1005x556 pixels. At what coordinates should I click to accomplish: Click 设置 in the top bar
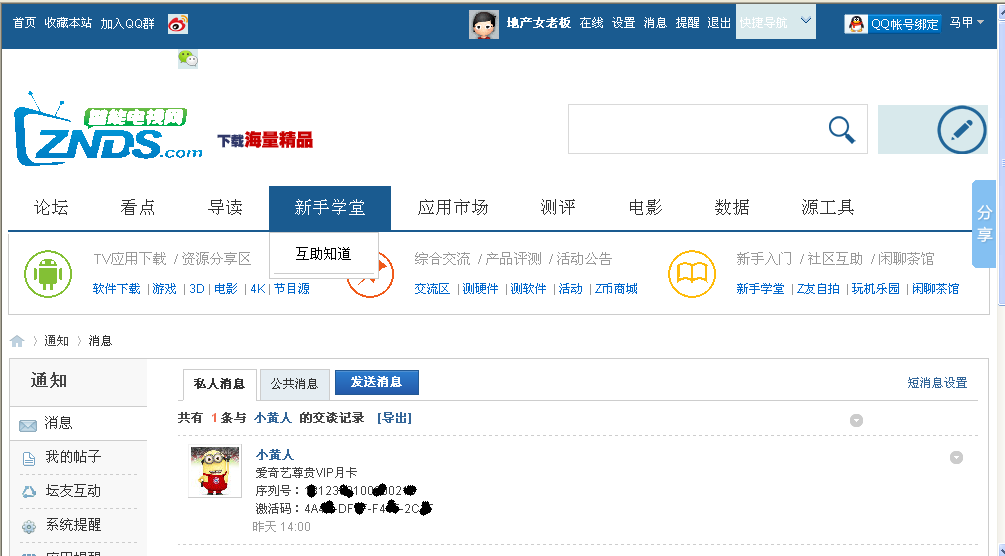click(x=623, y=23)
